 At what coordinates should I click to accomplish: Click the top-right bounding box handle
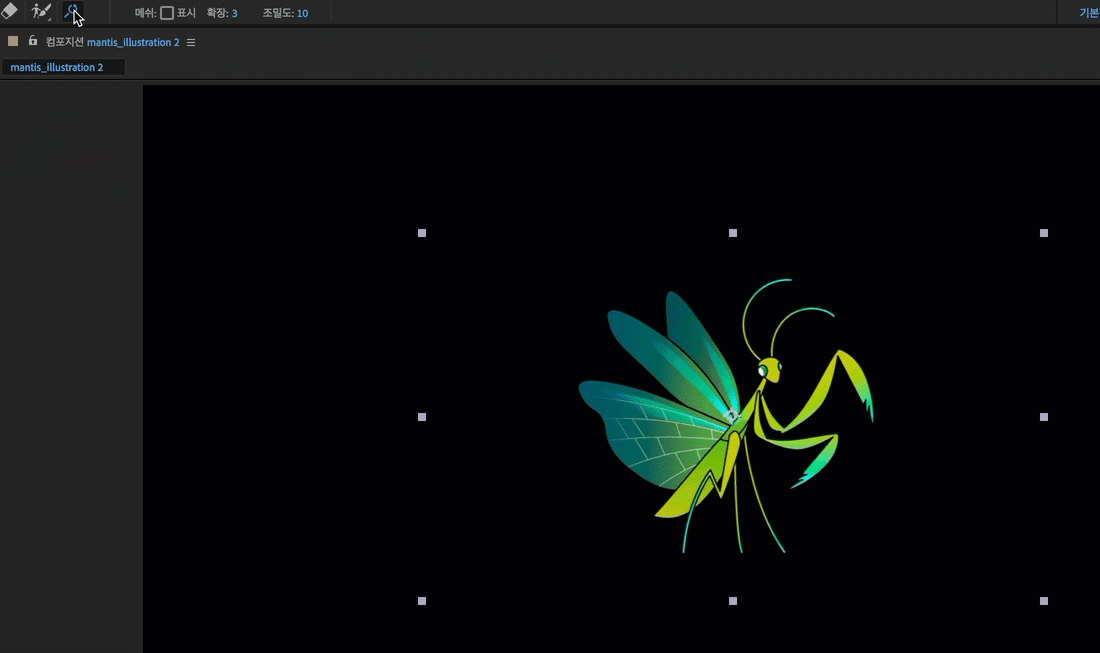pyautogui.click(x=1044, y=233)
